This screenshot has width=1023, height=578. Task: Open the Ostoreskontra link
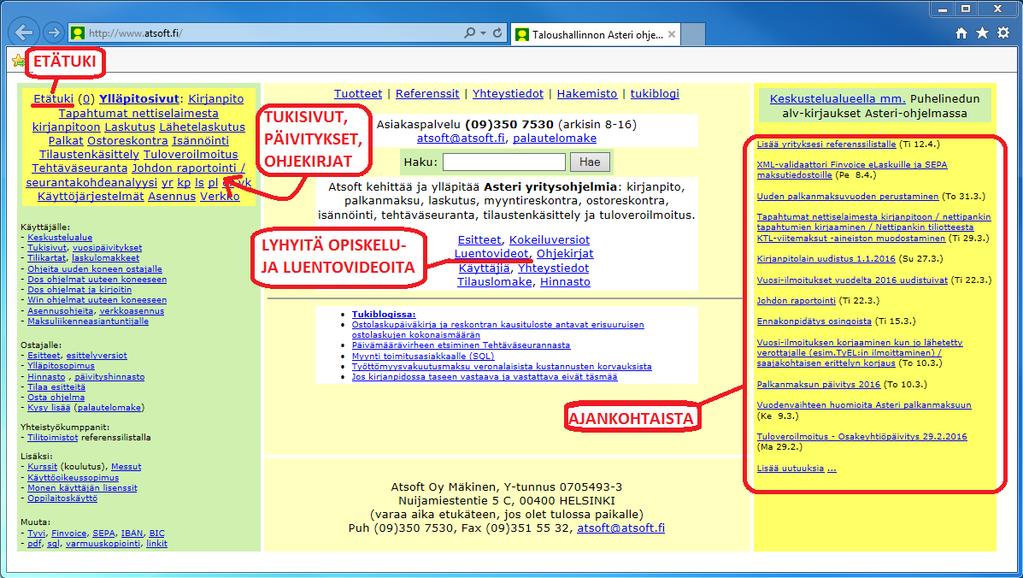pos(128,141)
